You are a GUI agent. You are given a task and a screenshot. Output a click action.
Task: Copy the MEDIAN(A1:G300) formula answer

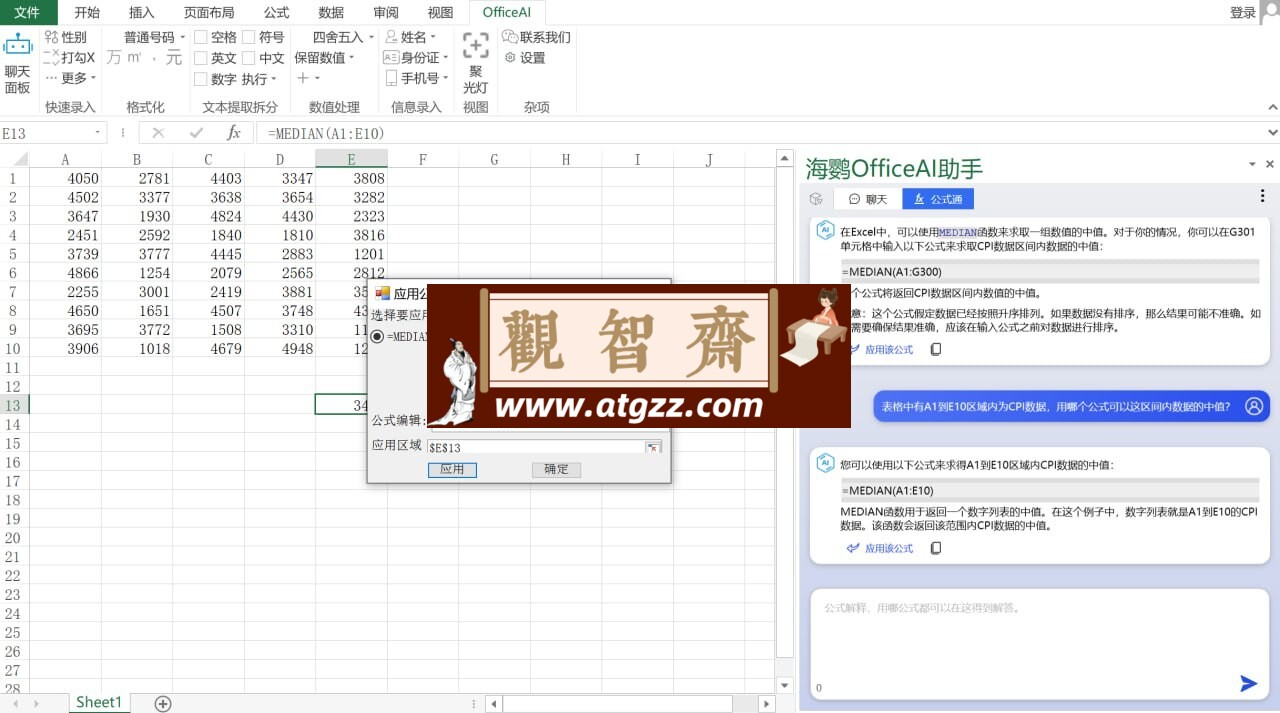coord(936,350)
